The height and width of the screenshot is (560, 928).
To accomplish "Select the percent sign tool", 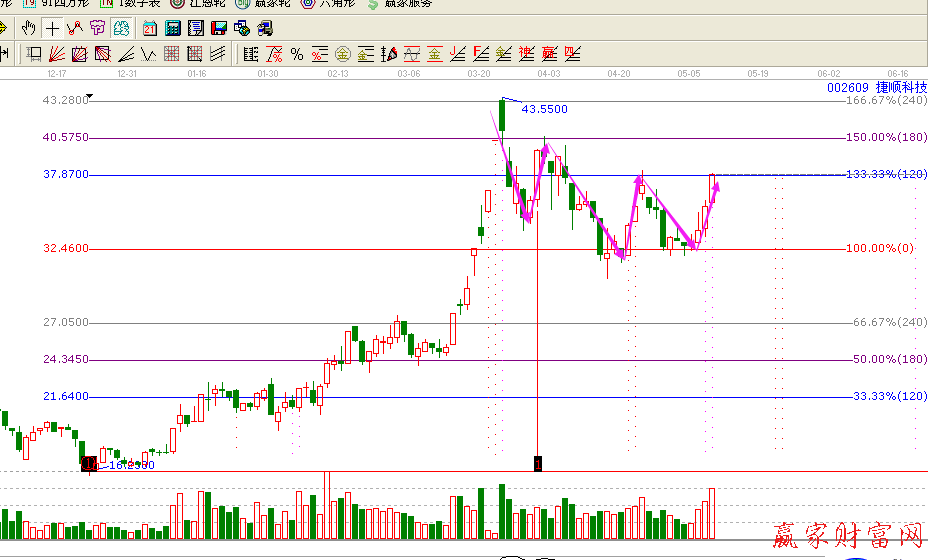I will point(297,53).
